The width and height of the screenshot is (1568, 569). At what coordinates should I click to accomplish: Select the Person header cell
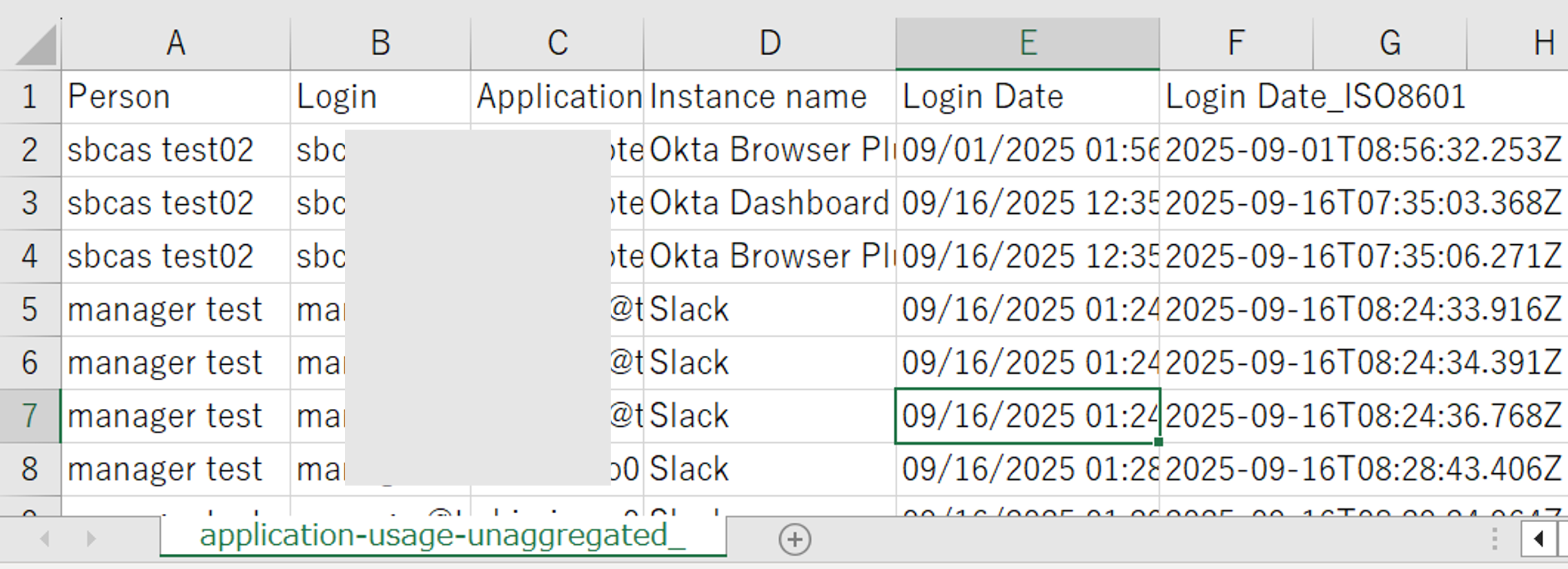click(175, 97)
